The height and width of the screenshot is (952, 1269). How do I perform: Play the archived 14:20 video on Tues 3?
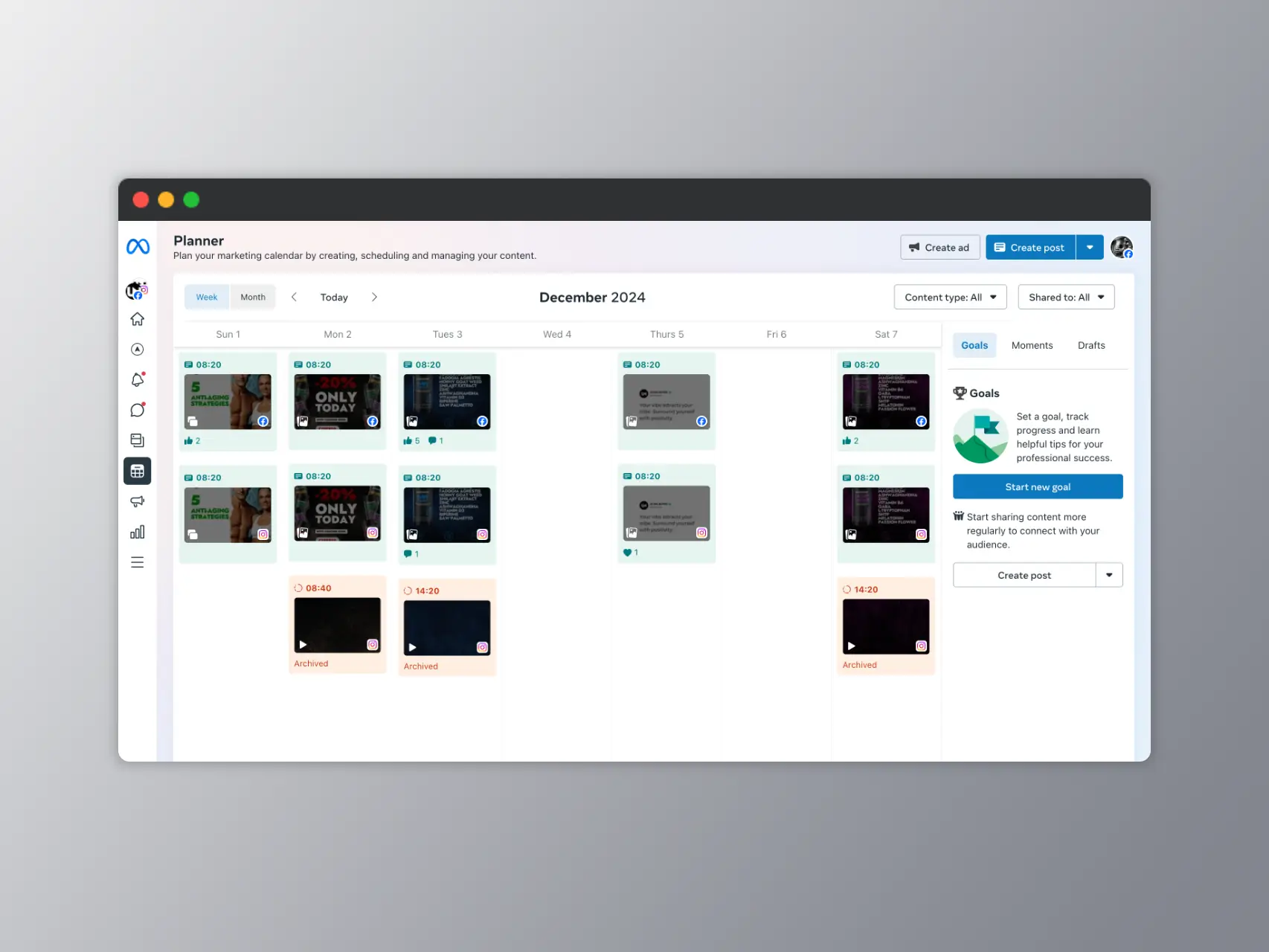tap(447, 628)
